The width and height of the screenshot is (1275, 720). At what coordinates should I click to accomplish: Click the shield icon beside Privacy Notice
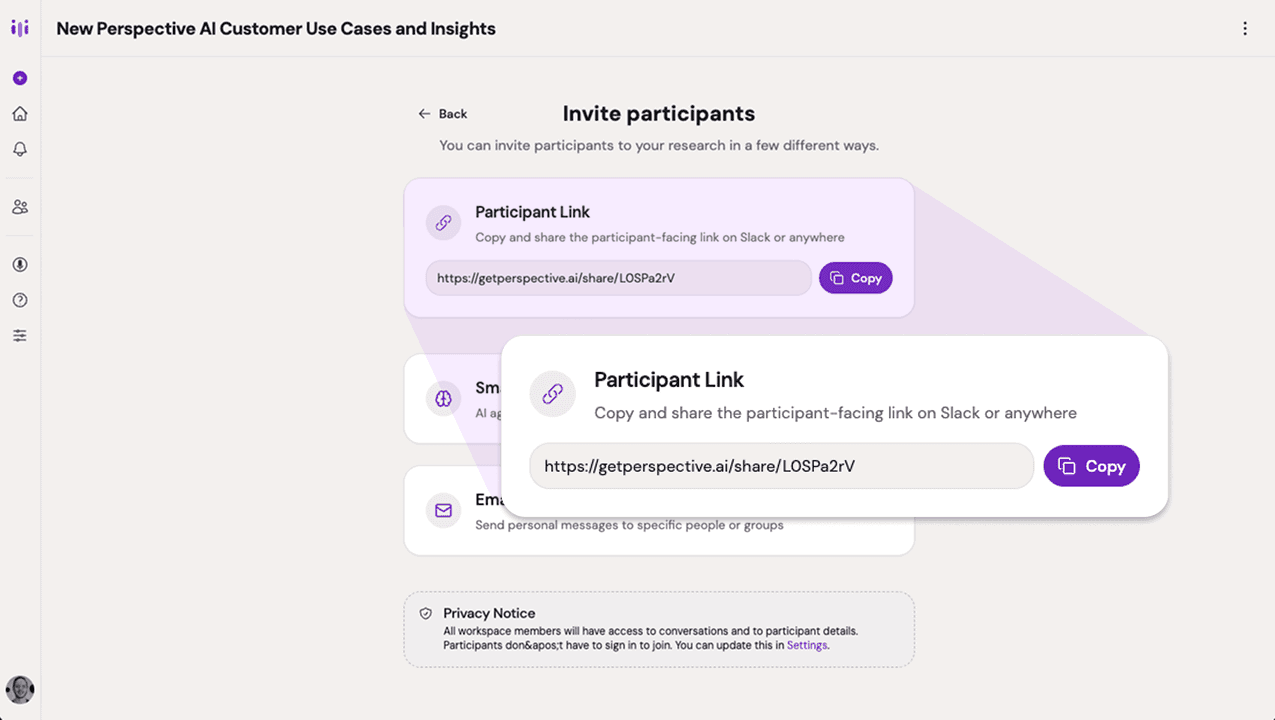coord(426,613)
